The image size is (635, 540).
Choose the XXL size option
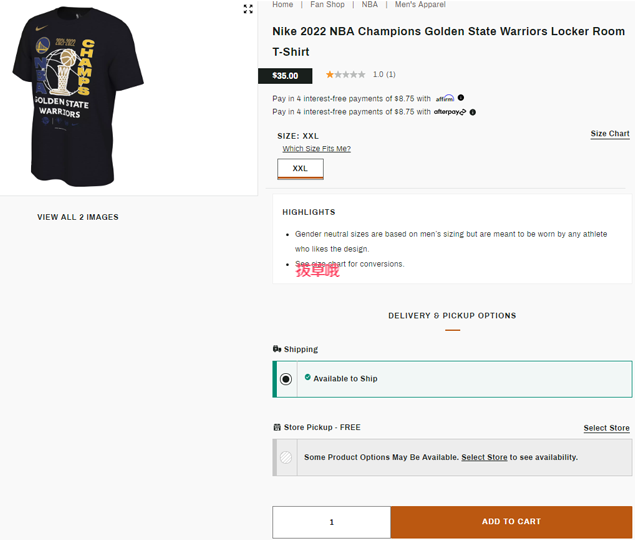coord(300,169)
